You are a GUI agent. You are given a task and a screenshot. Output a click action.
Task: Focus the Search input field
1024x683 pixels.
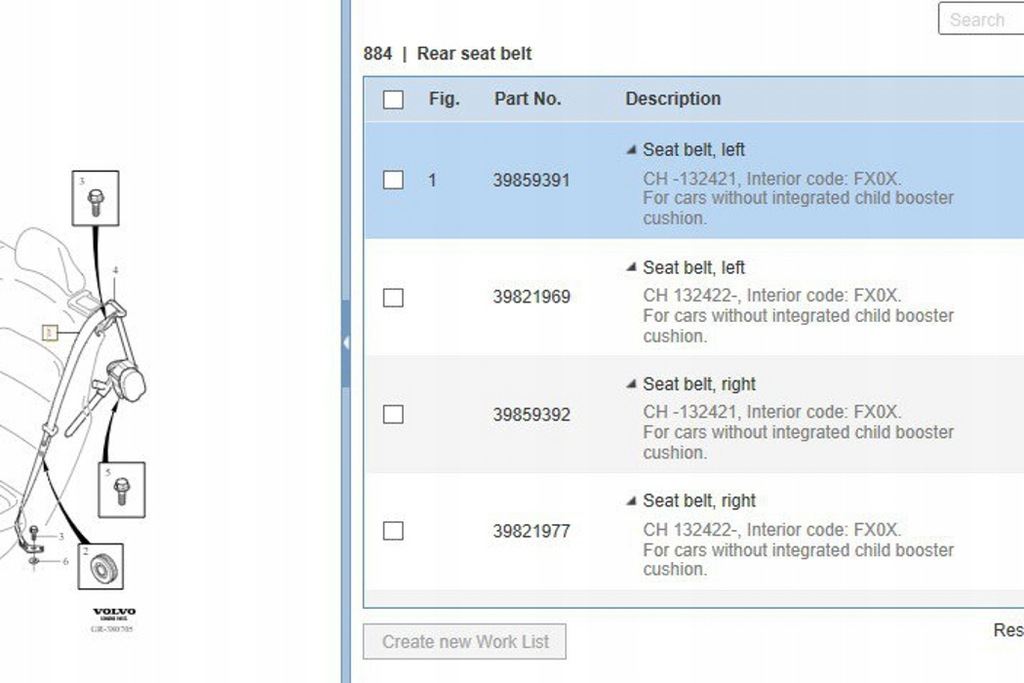coord(981,19)
